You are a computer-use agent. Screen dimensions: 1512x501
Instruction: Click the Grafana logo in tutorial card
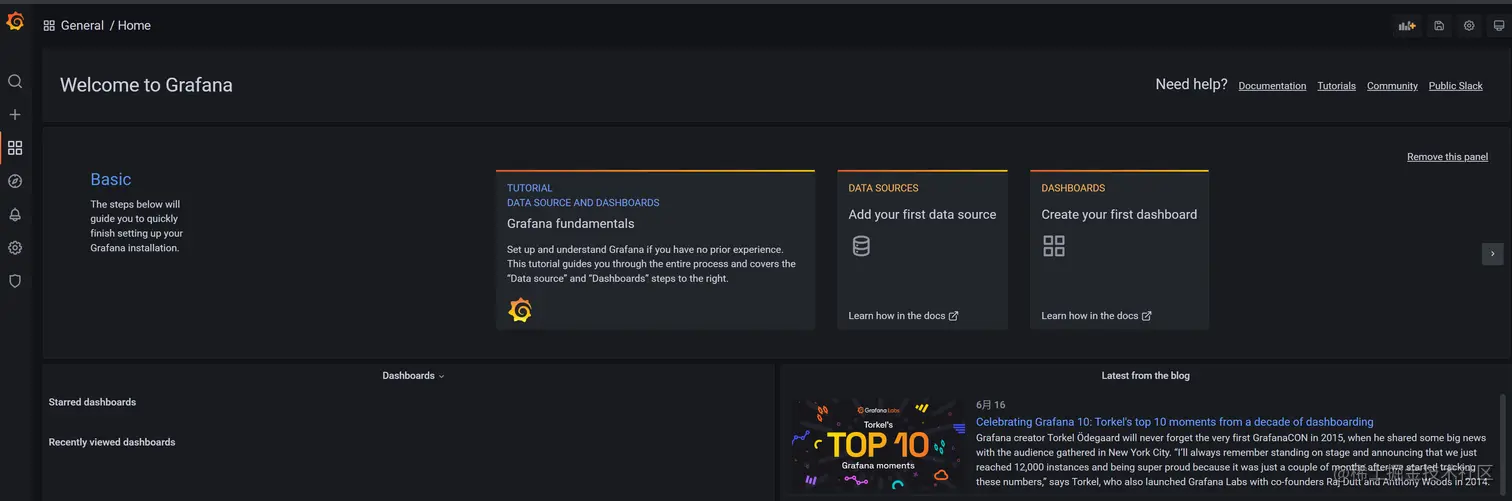520,310
